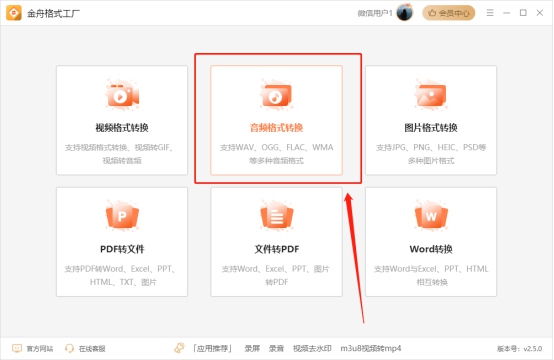Minimize the 金舟格式工厂 window
This screenshot has width=554, height=360.
point(506,13)
